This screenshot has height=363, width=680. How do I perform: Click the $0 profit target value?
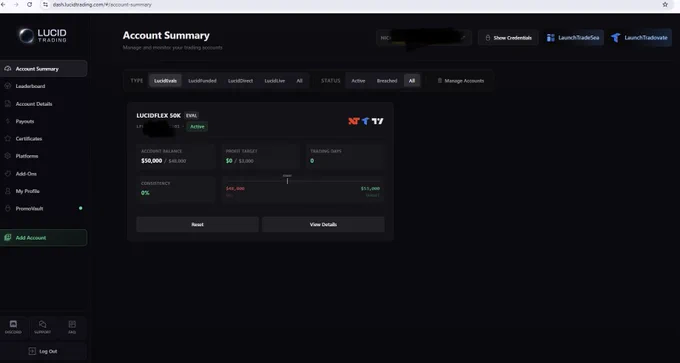[x=229, y=161]
